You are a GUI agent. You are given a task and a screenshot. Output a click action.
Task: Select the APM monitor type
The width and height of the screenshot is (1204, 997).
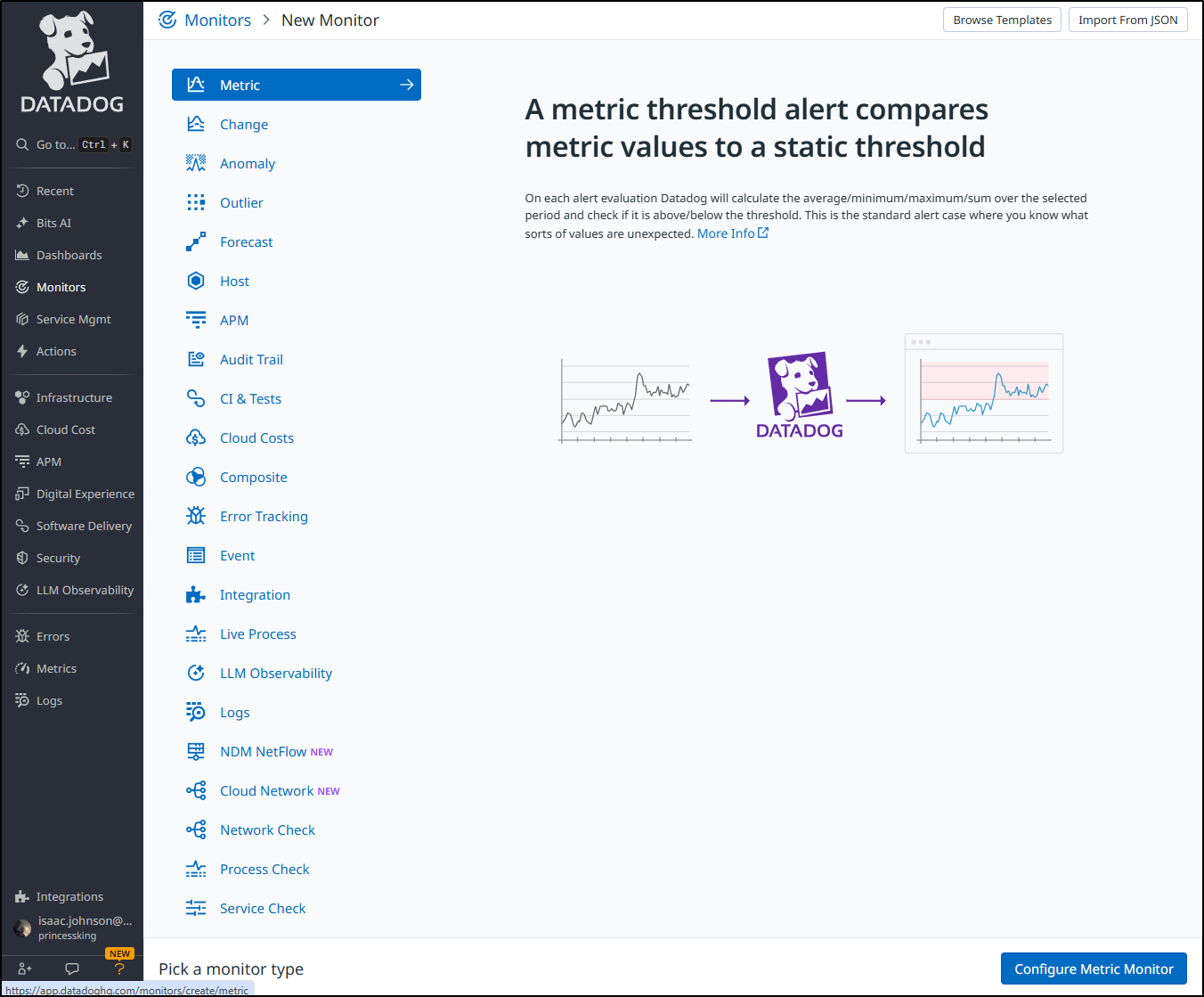pyautogui.click(x=297, y=320)
